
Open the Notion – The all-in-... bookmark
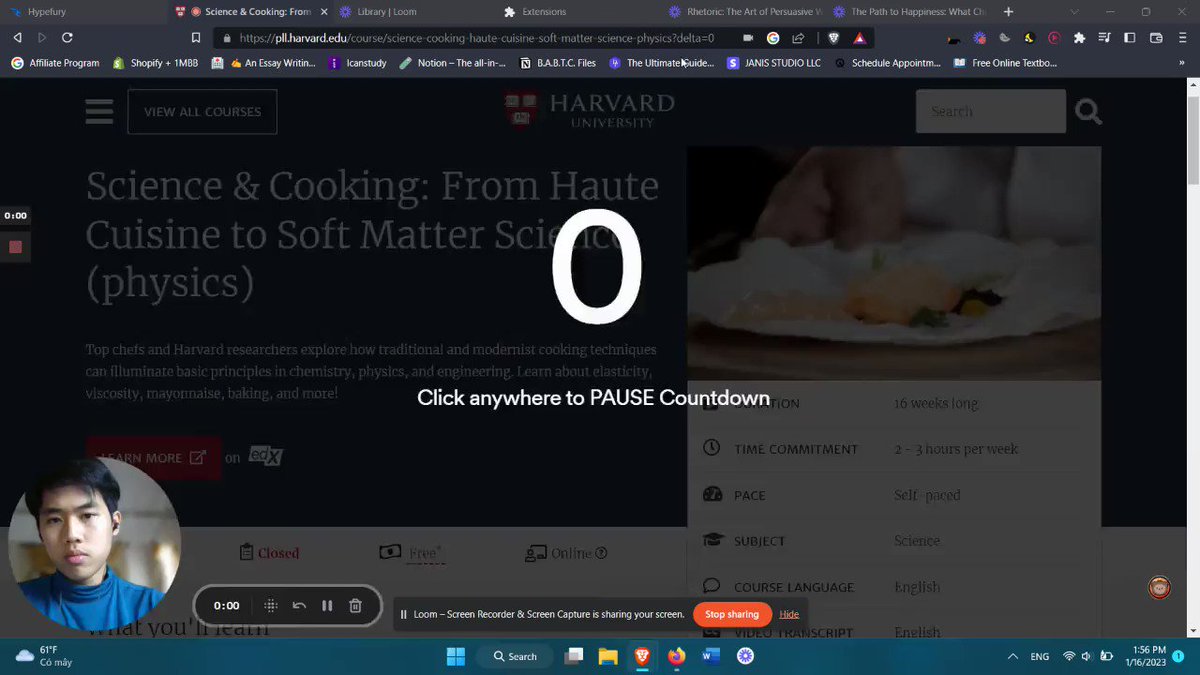452,63
